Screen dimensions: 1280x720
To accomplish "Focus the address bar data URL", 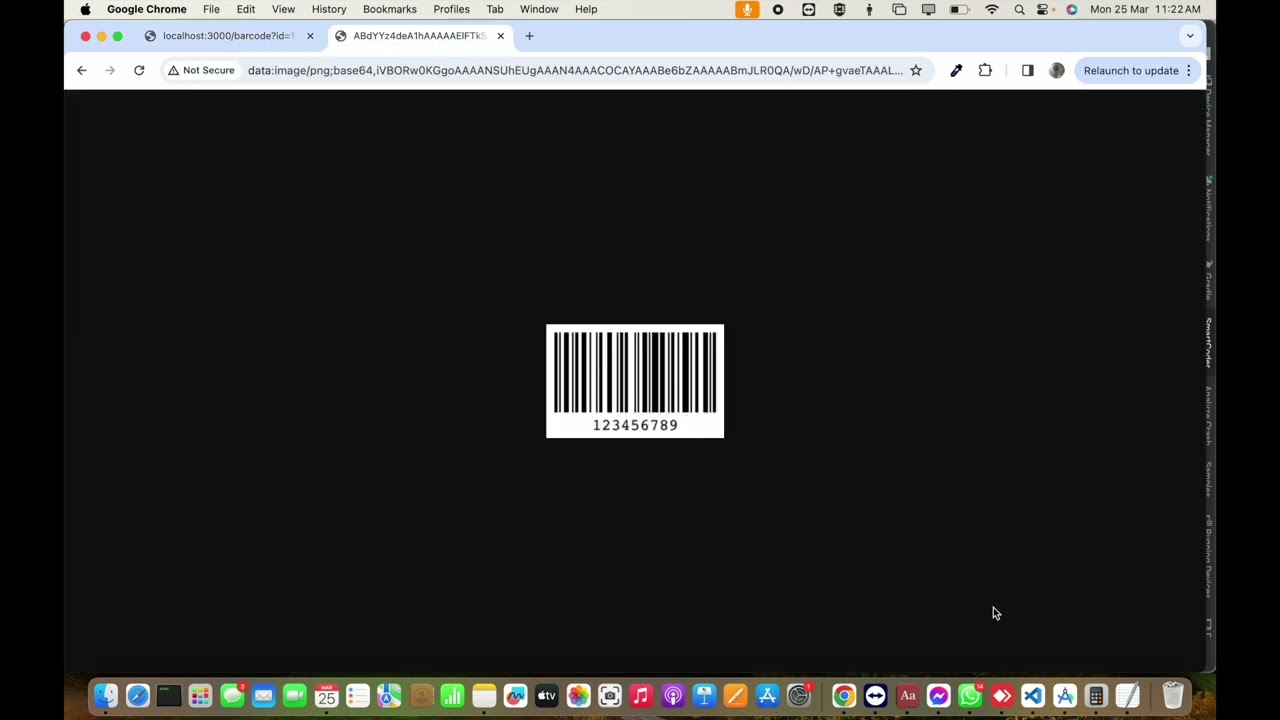I will (x=575, y=70).
